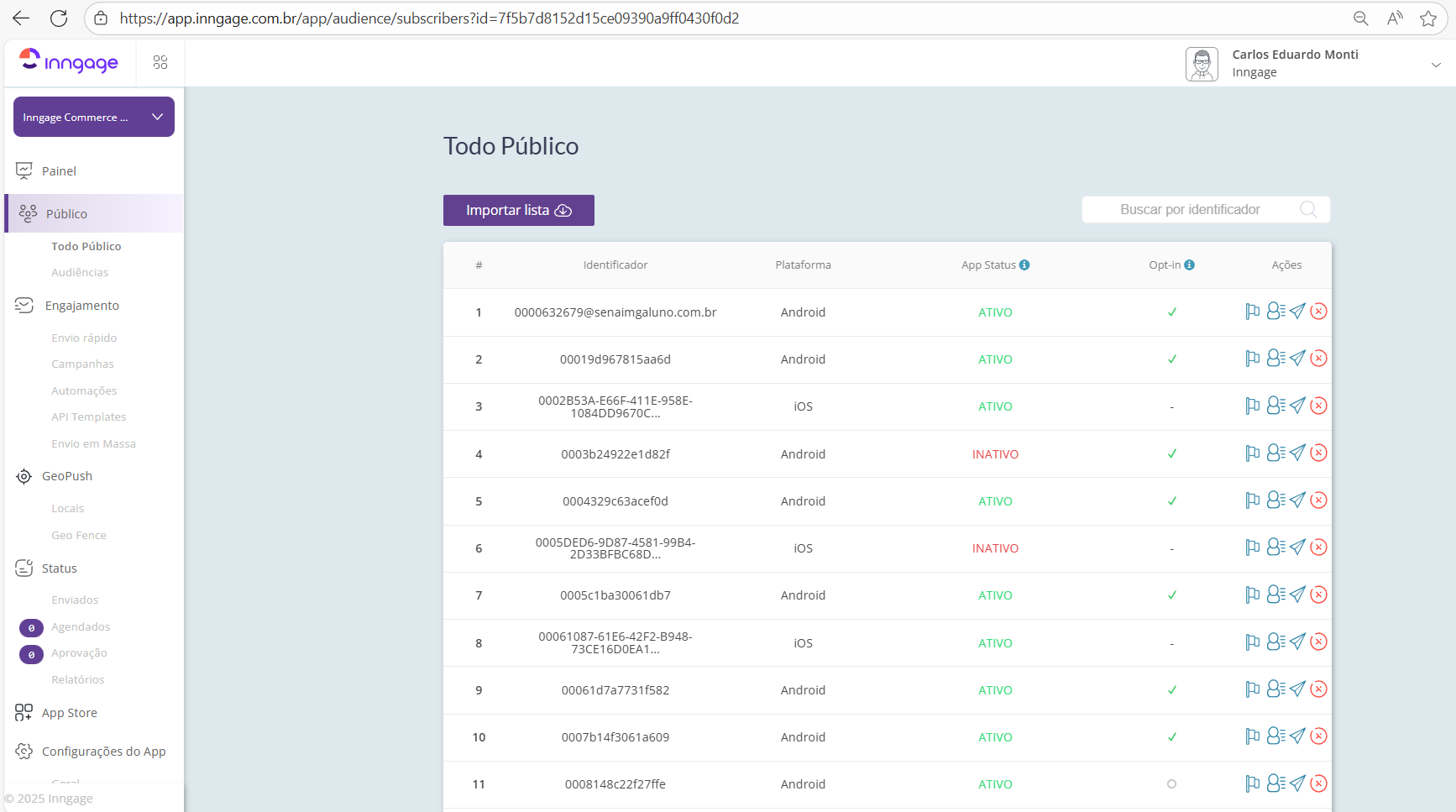Click the Opt-in info icon
1456x812 pixels.
(1189, 265)
